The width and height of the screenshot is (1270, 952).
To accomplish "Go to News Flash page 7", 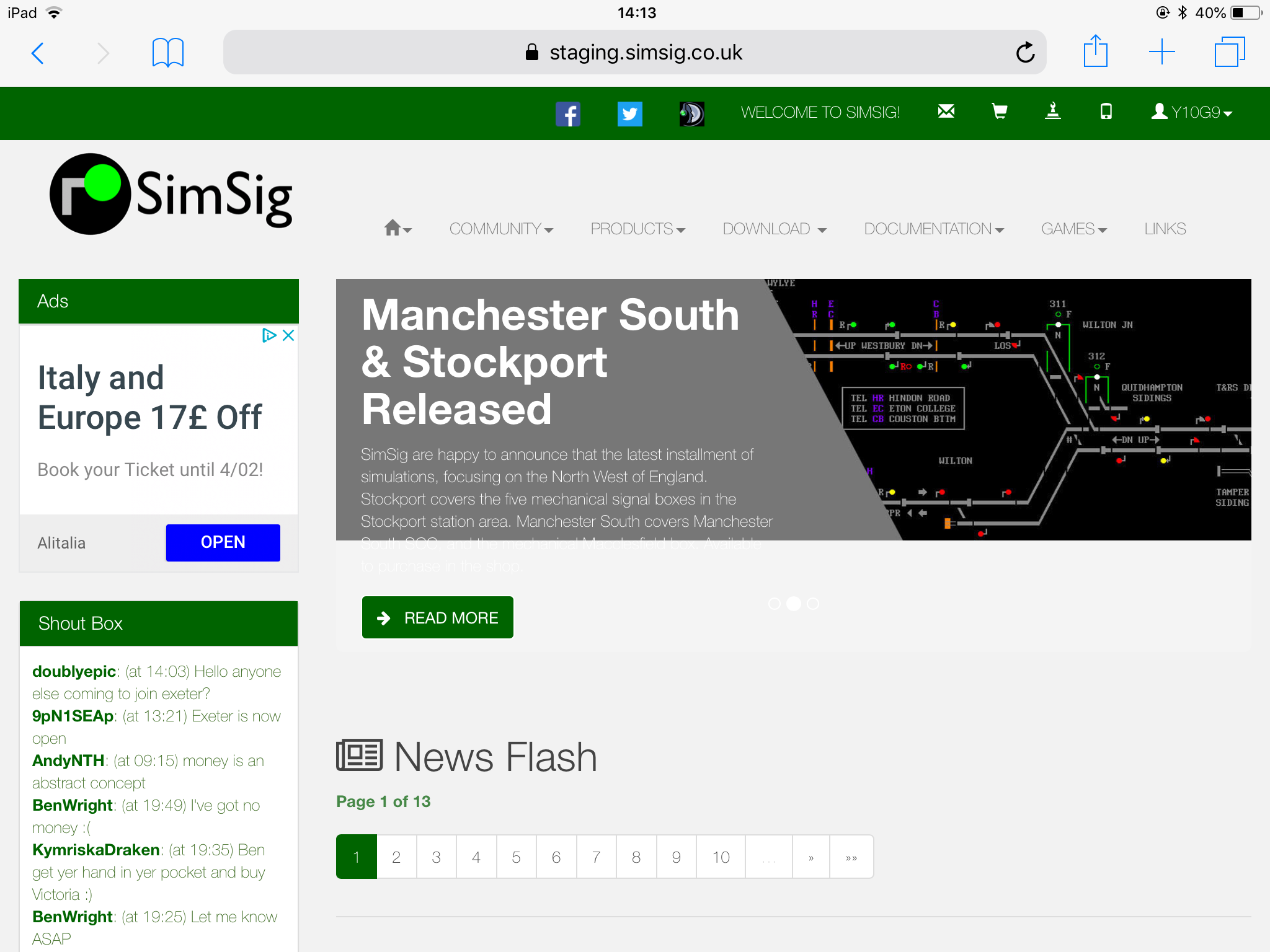I will (x=596, y=857).
